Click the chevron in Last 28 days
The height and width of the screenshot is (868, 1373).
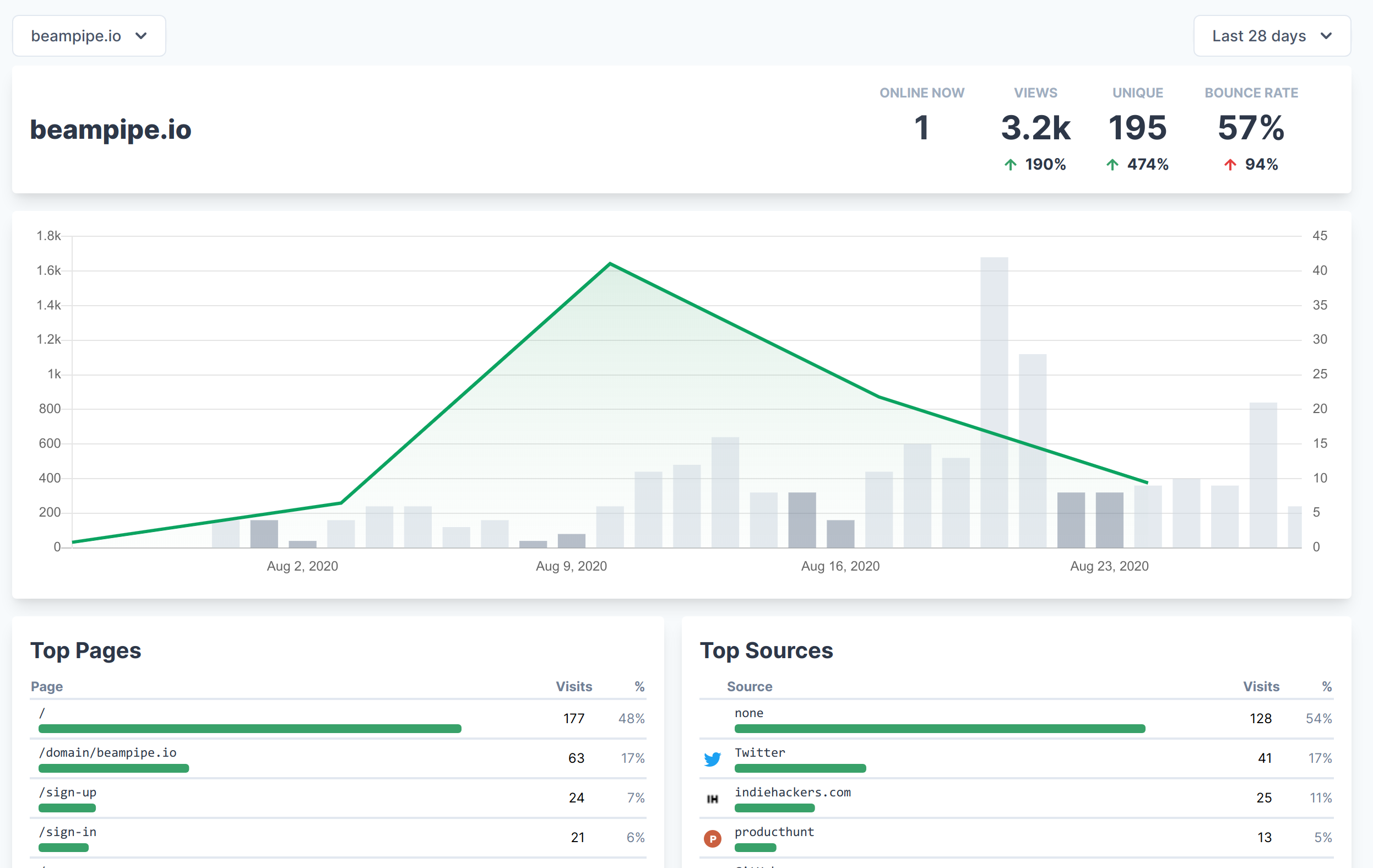(1326, 36)
